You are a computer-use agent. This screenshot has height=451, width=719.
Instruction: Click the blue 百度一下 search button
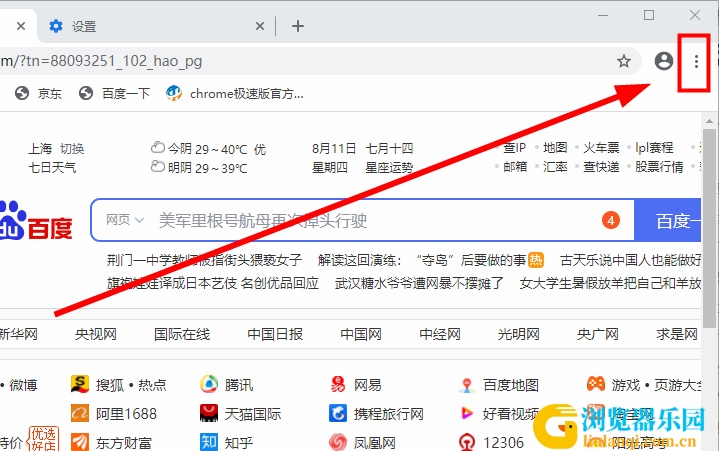point(668,220)
